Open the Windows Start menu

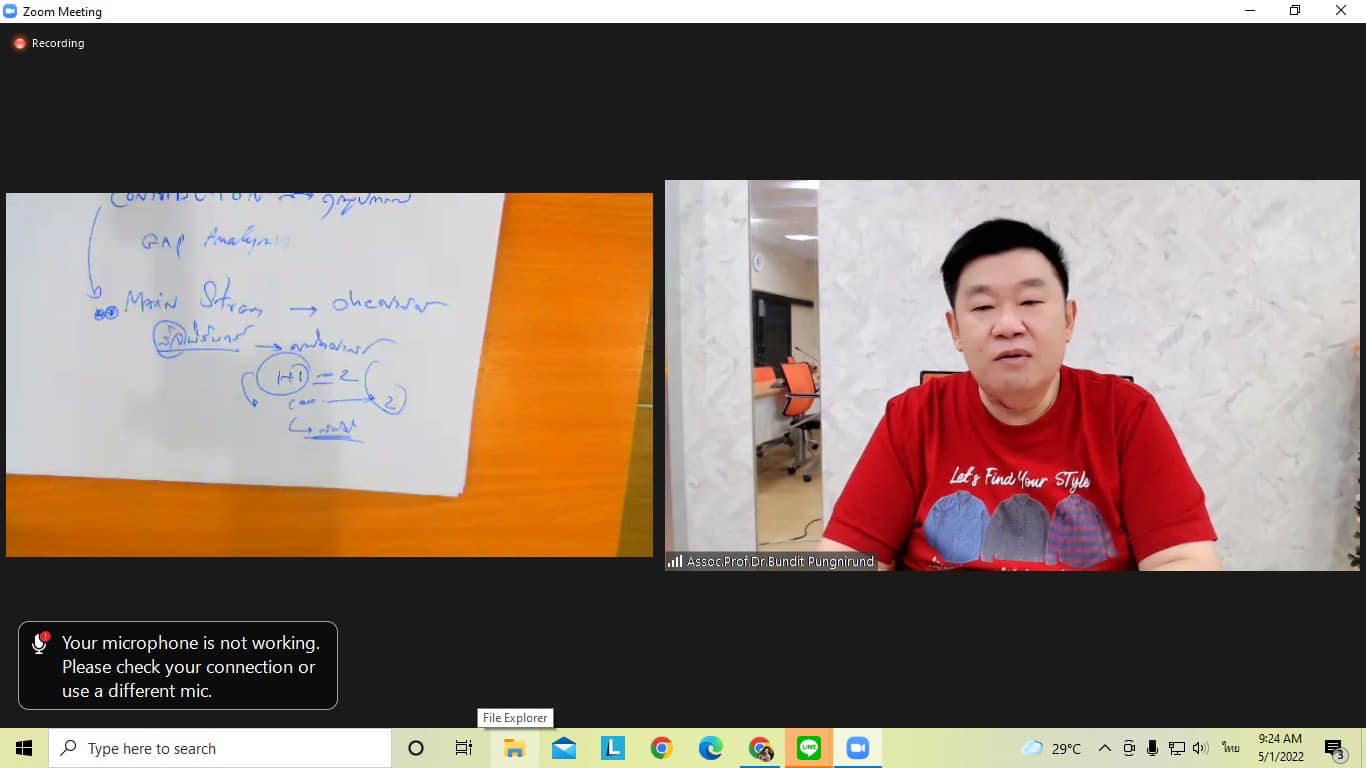(24, 748)
